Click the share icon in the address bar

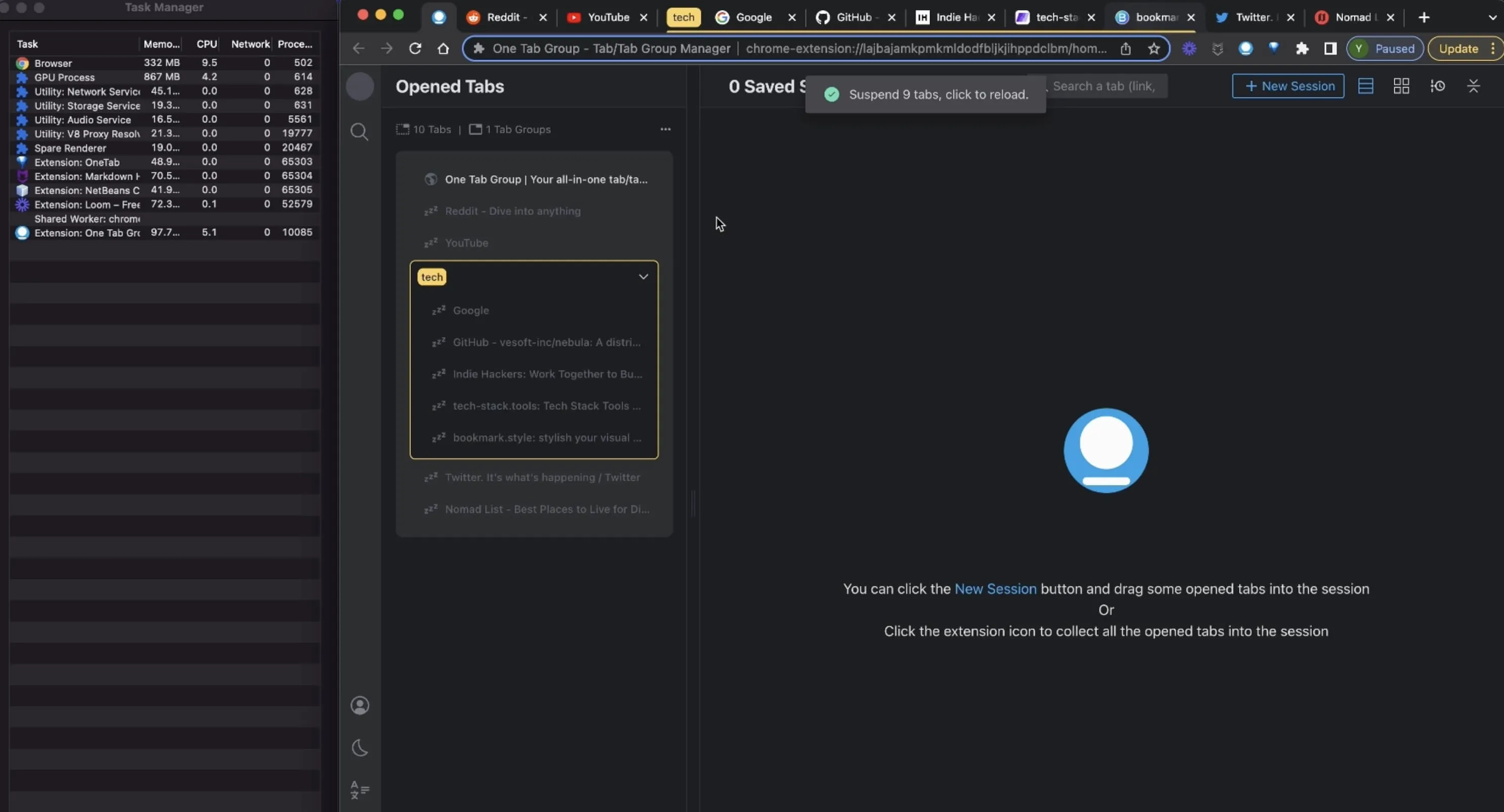(x=1126, y=49)
